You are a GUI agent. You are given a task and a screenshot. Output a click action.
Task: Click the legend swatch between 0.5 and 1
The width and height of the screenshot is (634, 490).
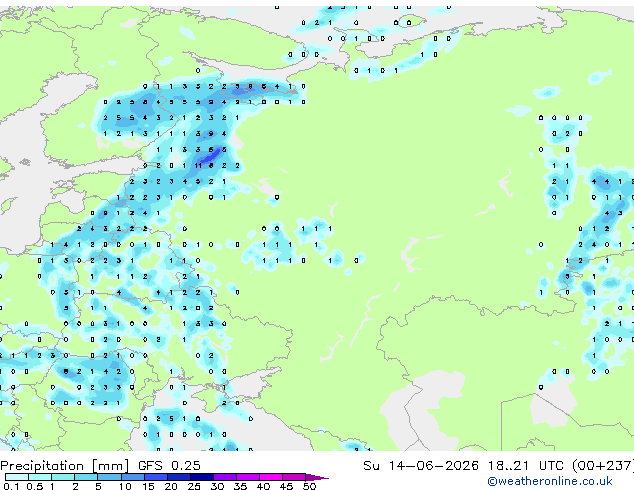click(x=40, y=477)
